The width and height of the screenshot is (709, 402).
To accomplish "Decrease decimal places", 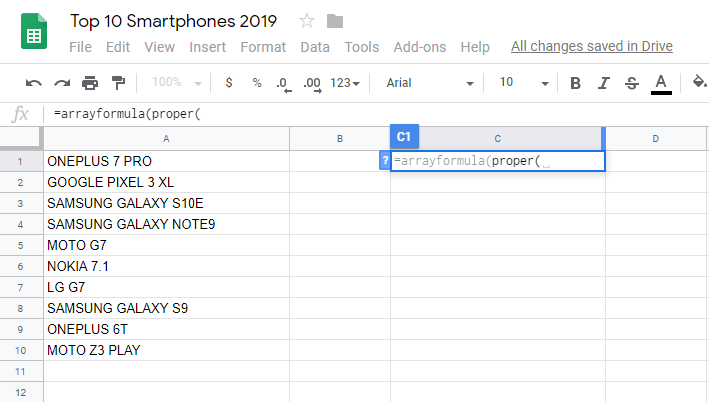I will click(x=284, y=84).
